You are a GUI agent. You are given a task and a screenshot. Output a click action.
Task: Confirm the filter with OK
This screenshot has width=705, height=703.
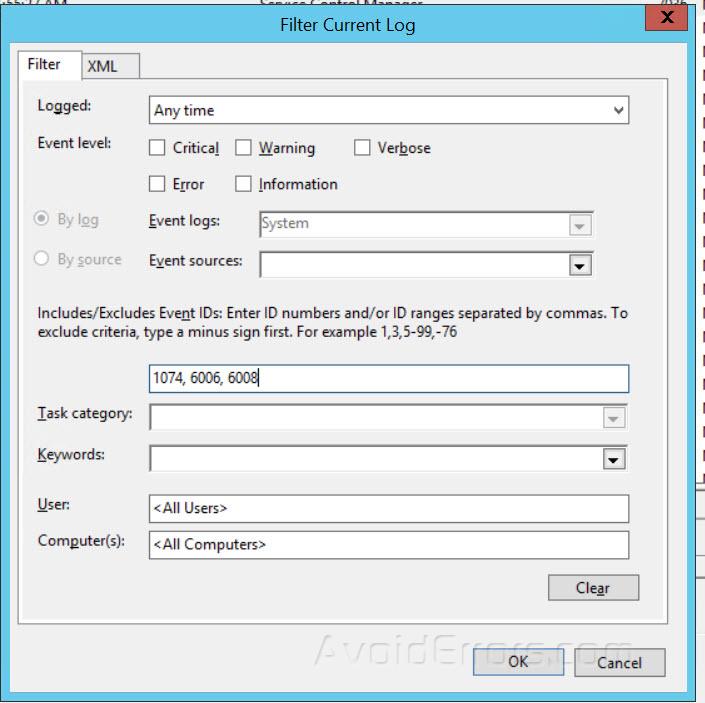[518, 662]
